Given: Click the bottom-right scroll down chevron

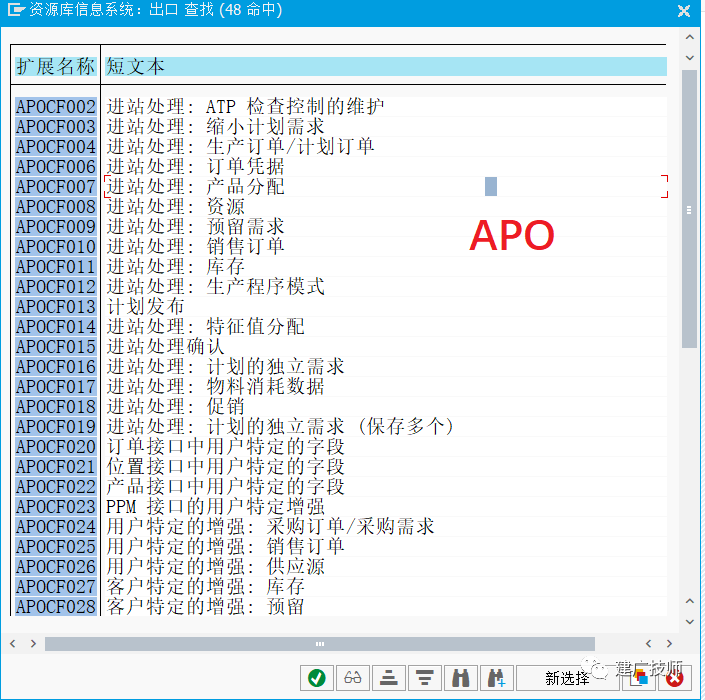Looking at the screenshot, I should [x=689, y=622].
